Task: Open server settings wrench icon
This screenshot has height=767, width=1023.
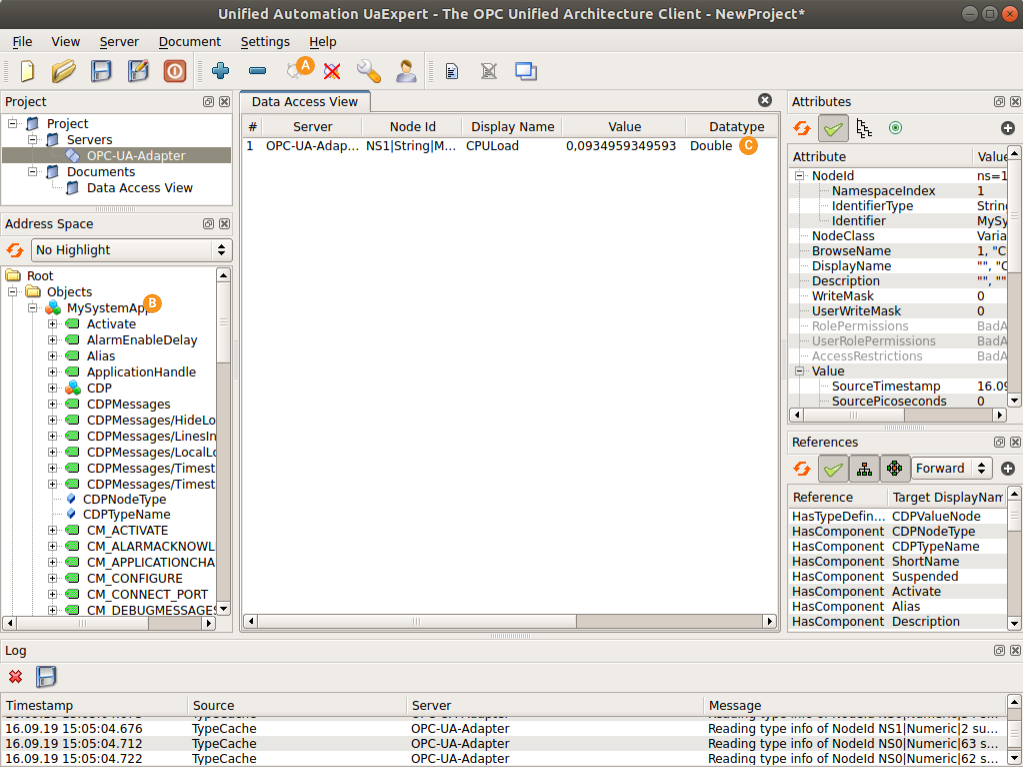Action: (x=368, y=71)
